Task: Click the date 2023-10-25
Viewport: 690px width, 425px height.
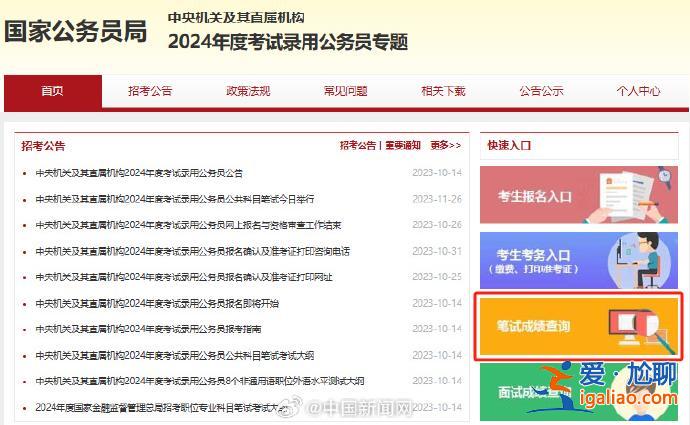Action: 437,277
